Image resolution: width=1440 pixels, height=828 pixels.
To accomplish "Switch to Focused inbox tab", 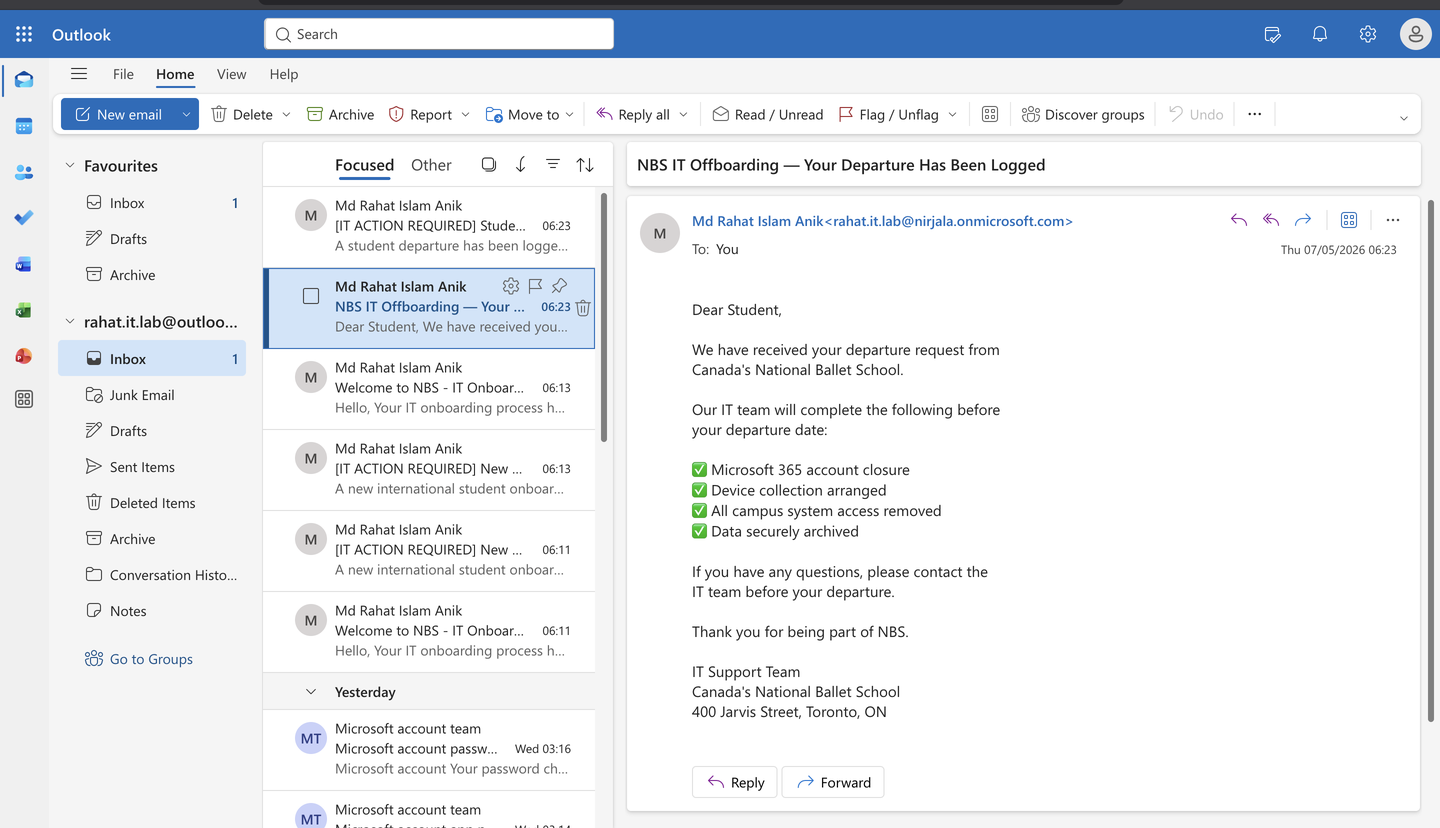I will click(364, 165).
